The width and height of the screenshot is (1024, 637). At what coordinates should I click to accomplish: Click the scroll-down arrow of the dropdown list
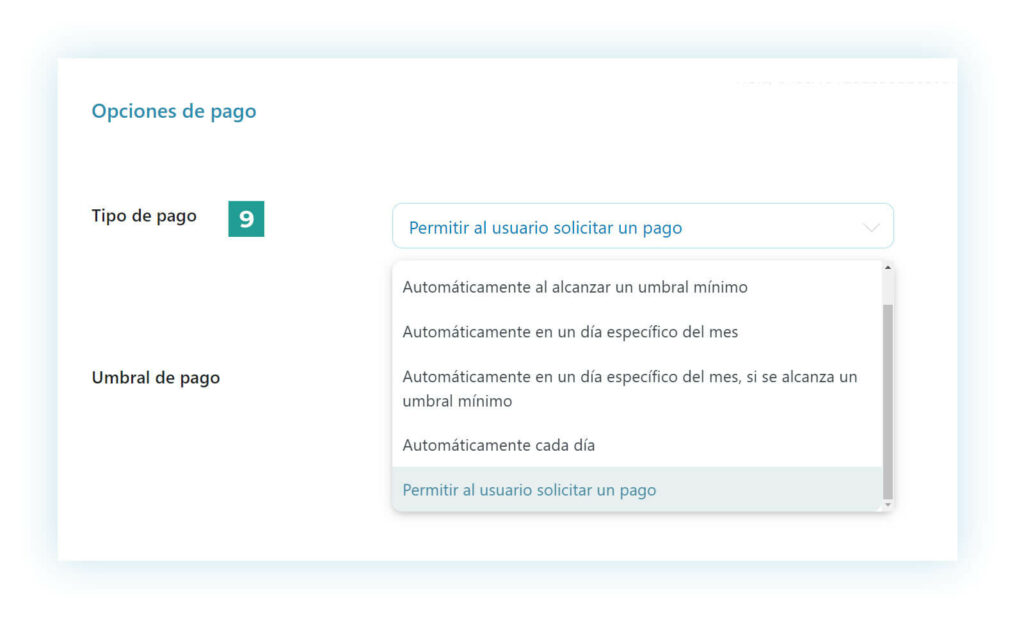(888, 505)
